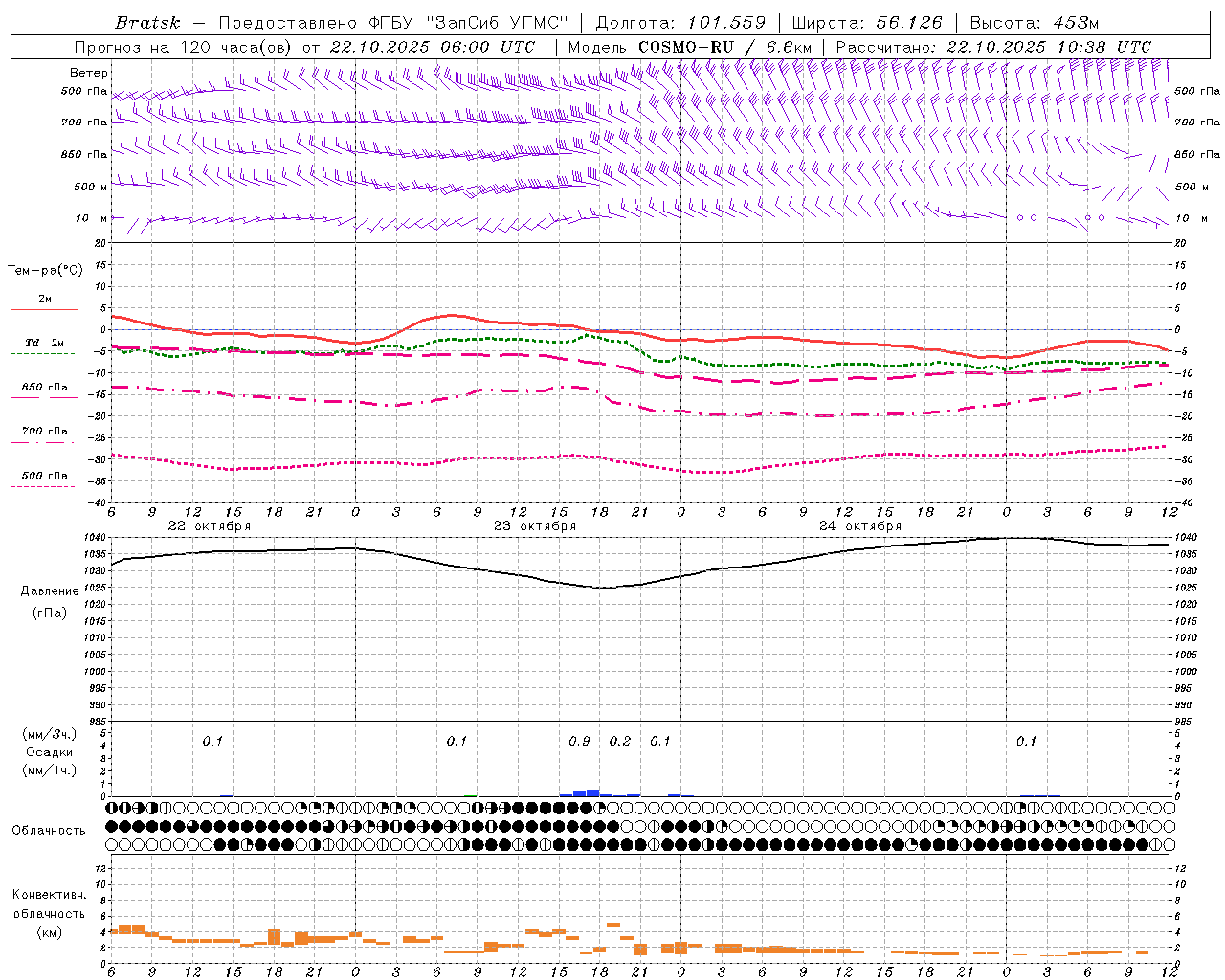1225x980 pixels.
Task: Click the 10 м wind level label on left
Action: point(92,219)
